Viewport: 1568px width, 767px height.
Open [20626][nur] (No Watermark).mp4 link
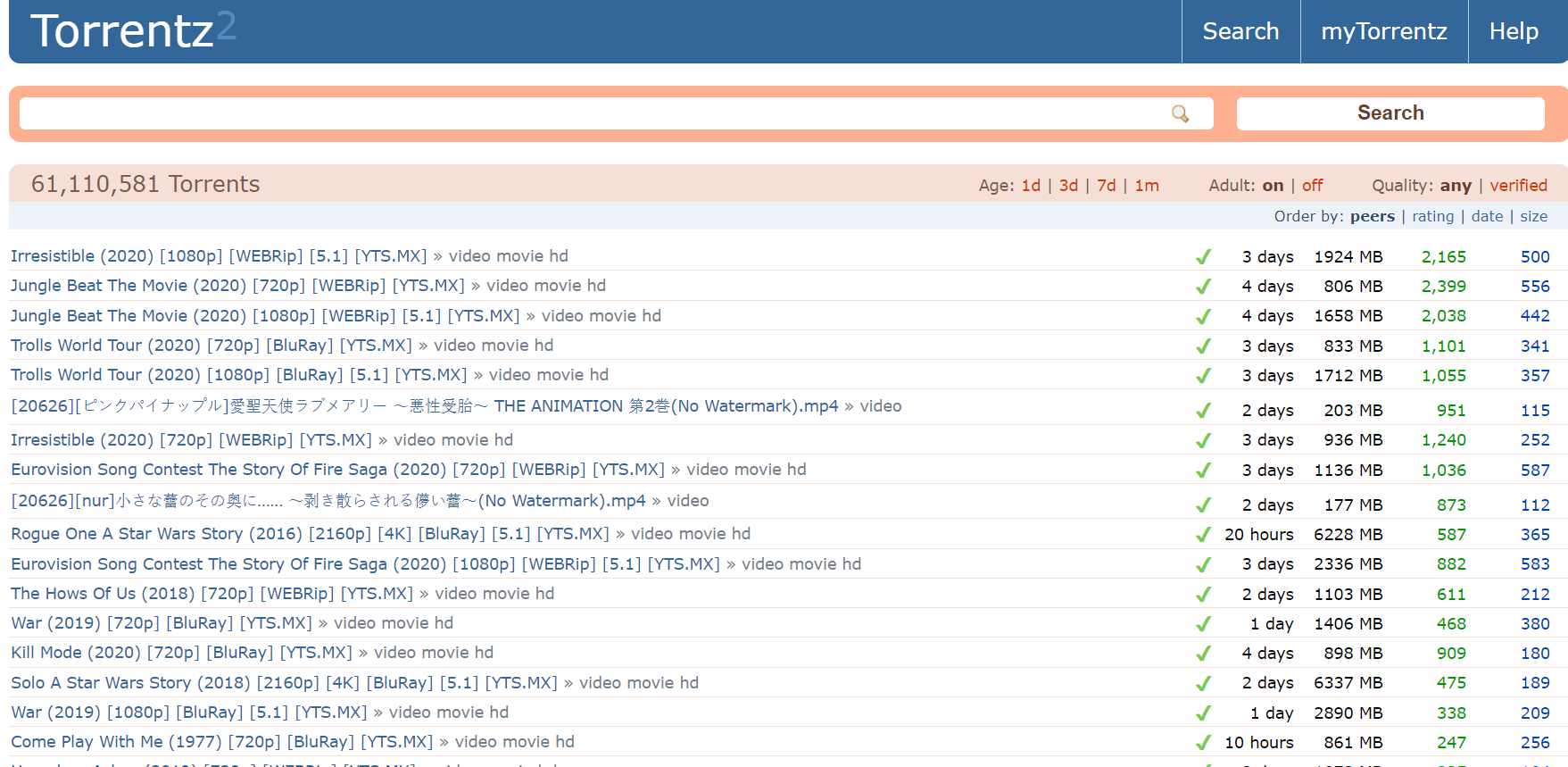tap(328, 501)
